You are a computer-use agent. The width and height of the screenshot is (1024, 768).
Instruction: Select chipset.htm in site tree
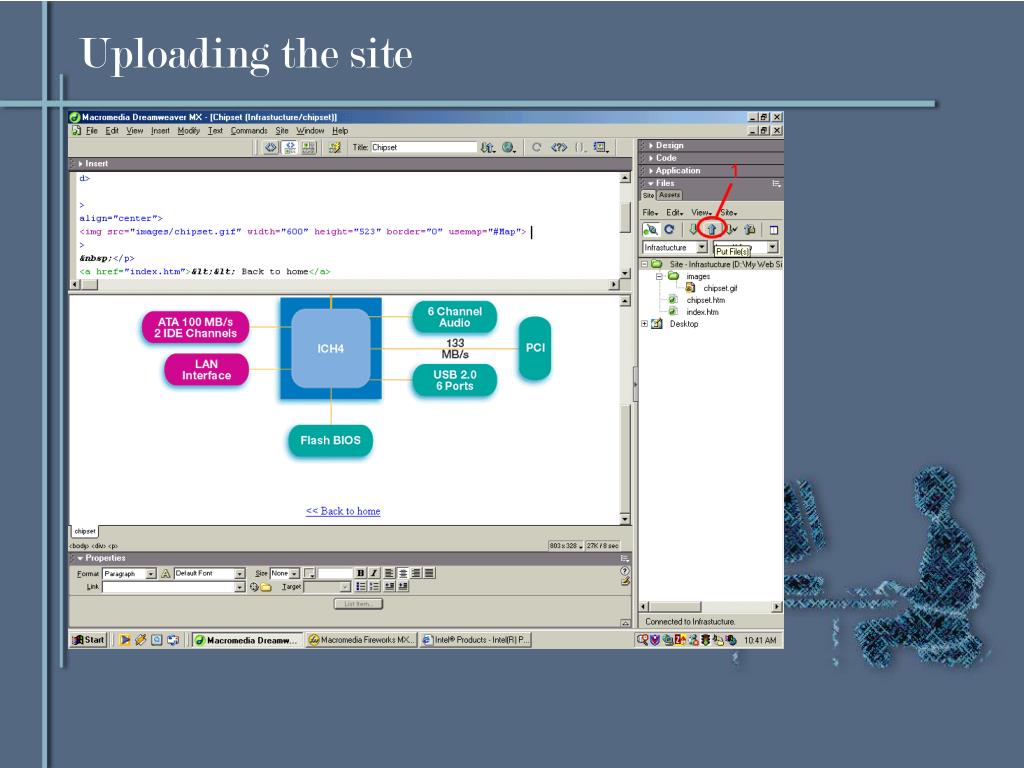(705, 300)
